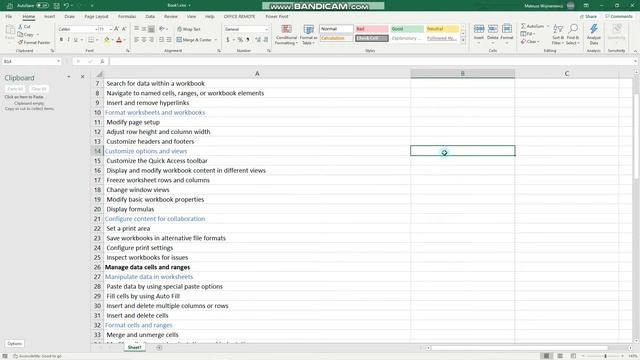Open the Merge & Center dropdown arrow
Viewport: 640px width, 360px height.
216,40
